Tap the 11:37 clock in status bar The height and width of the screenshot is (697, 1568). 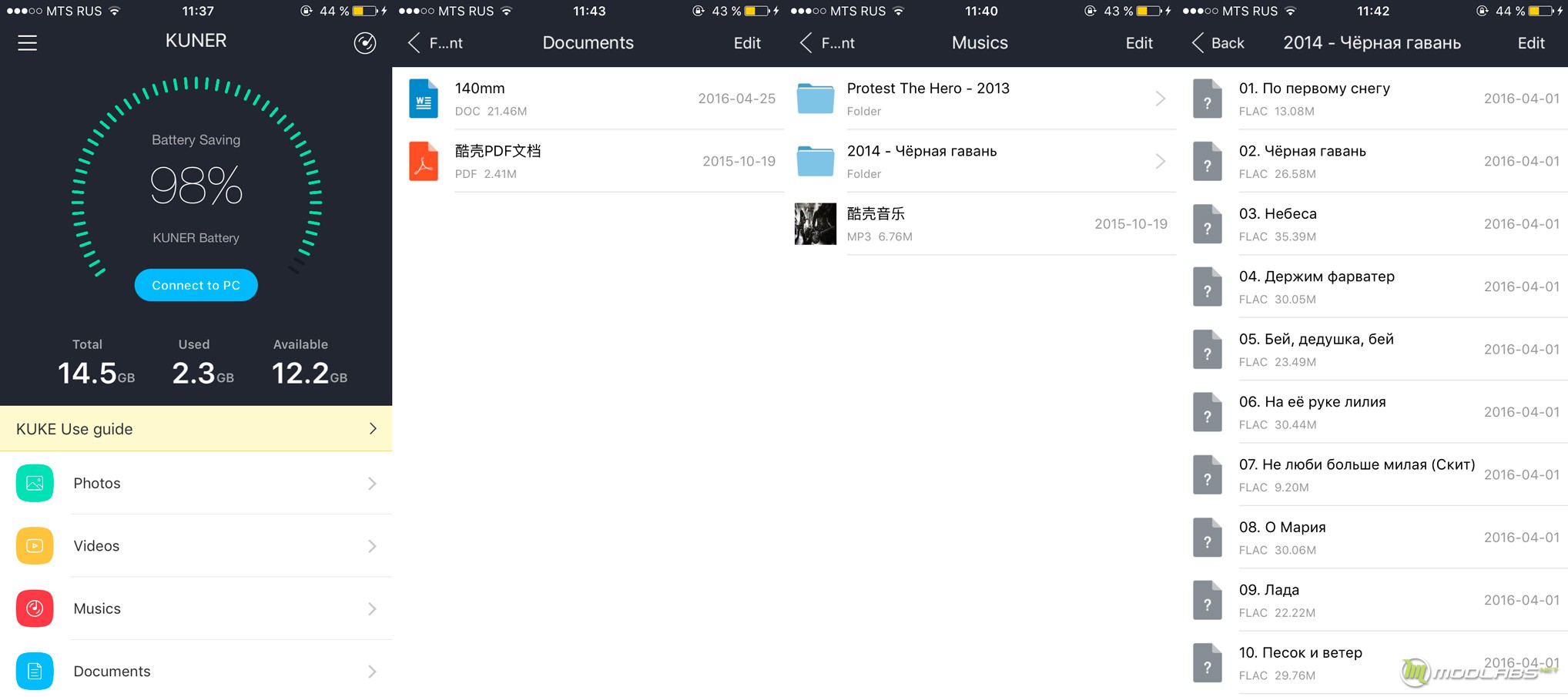(198, 11)
